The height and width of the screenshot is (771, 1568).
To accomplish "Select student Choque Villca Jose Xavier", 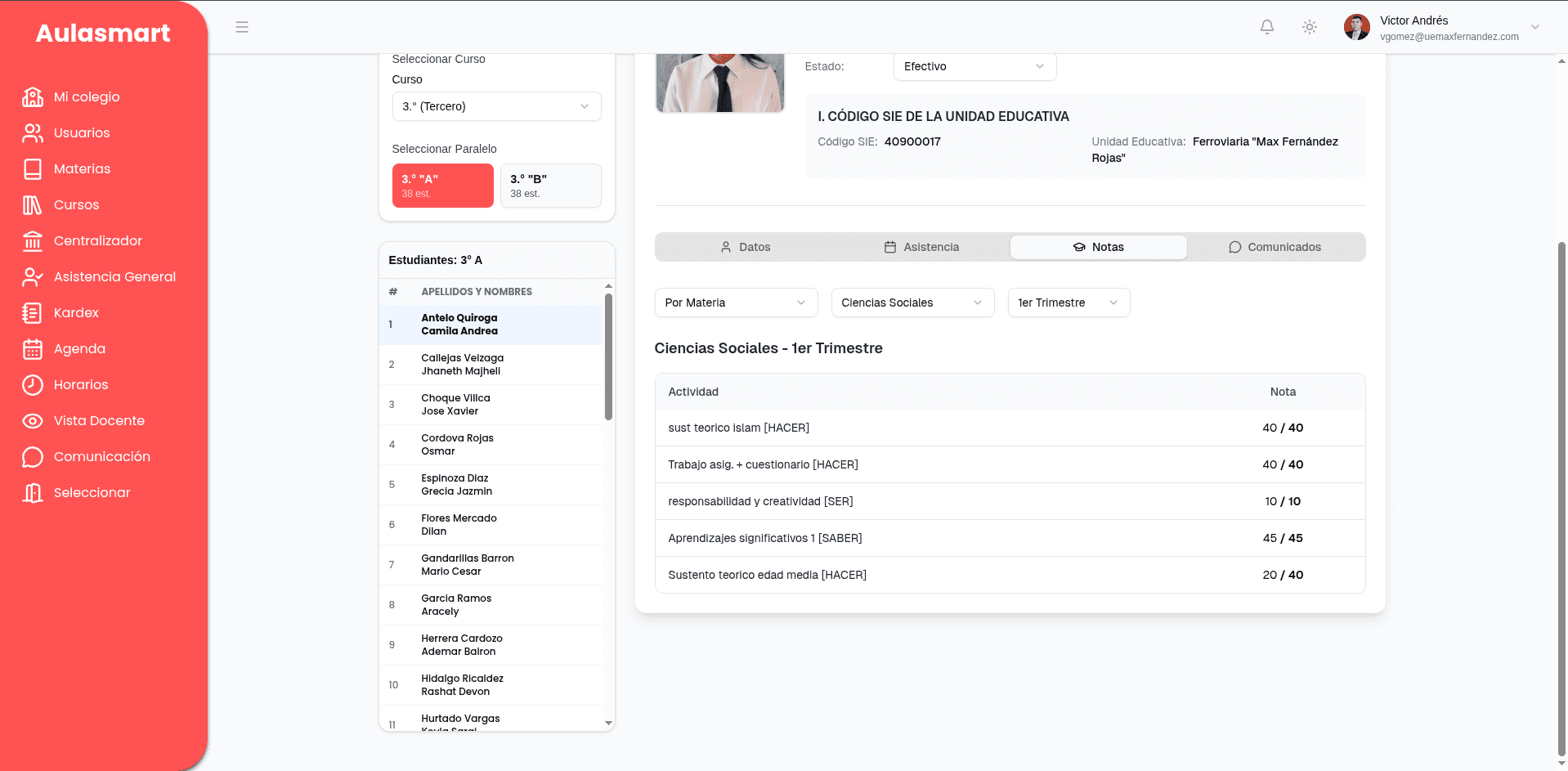I will 491,405.
